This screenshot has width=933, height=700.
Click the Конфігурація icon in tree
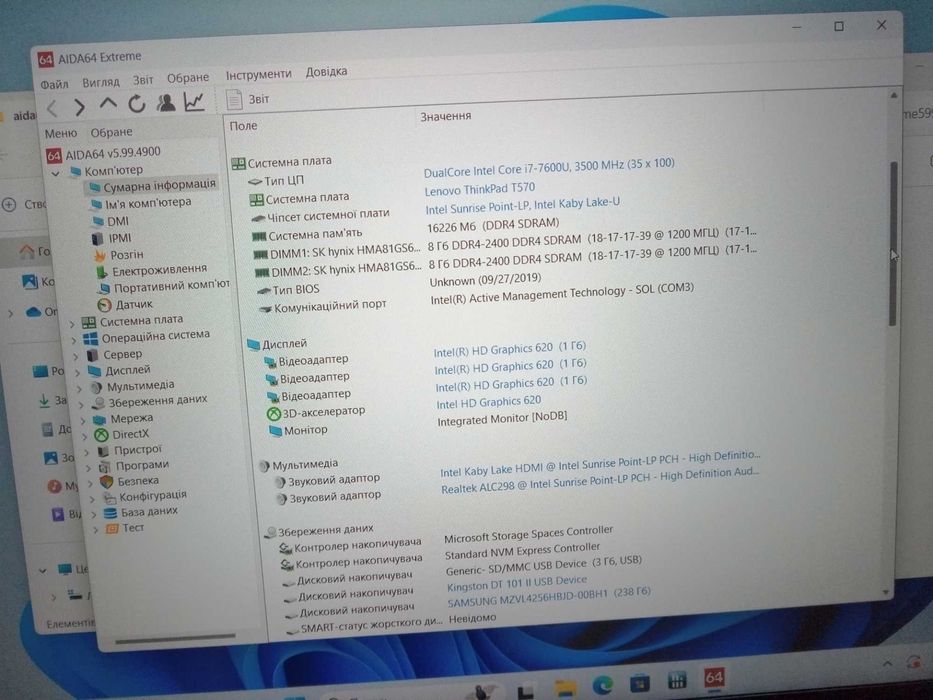(x=109, y=497)
